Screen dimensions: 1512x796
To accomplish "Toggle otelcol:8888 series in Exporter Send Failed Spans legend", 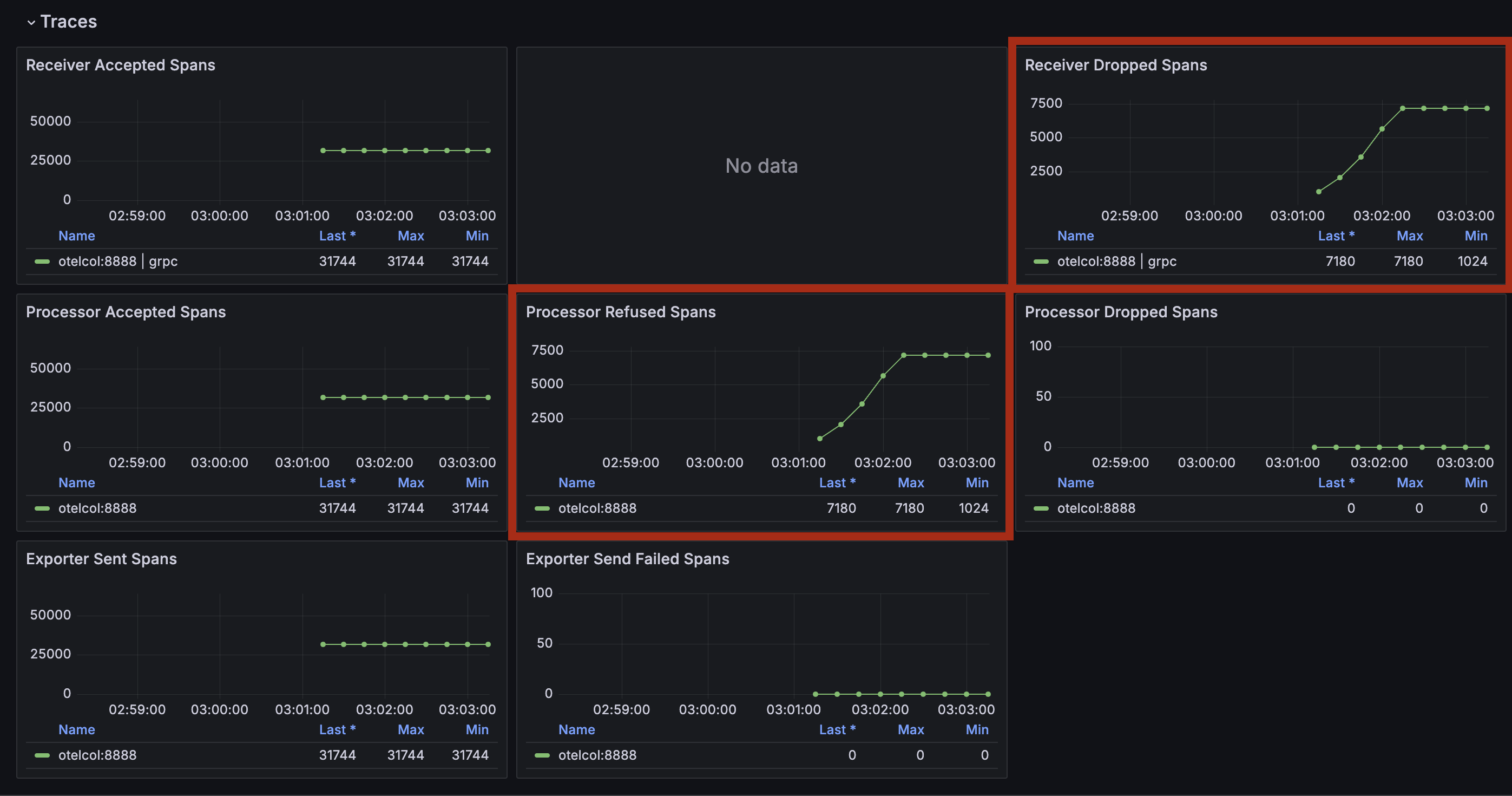I will 597,755.
